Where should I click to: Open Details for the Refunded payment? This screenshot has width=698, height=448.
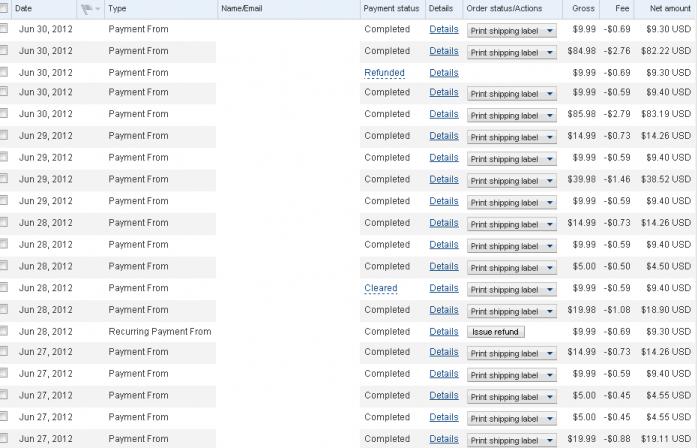[x=444, y=73]
